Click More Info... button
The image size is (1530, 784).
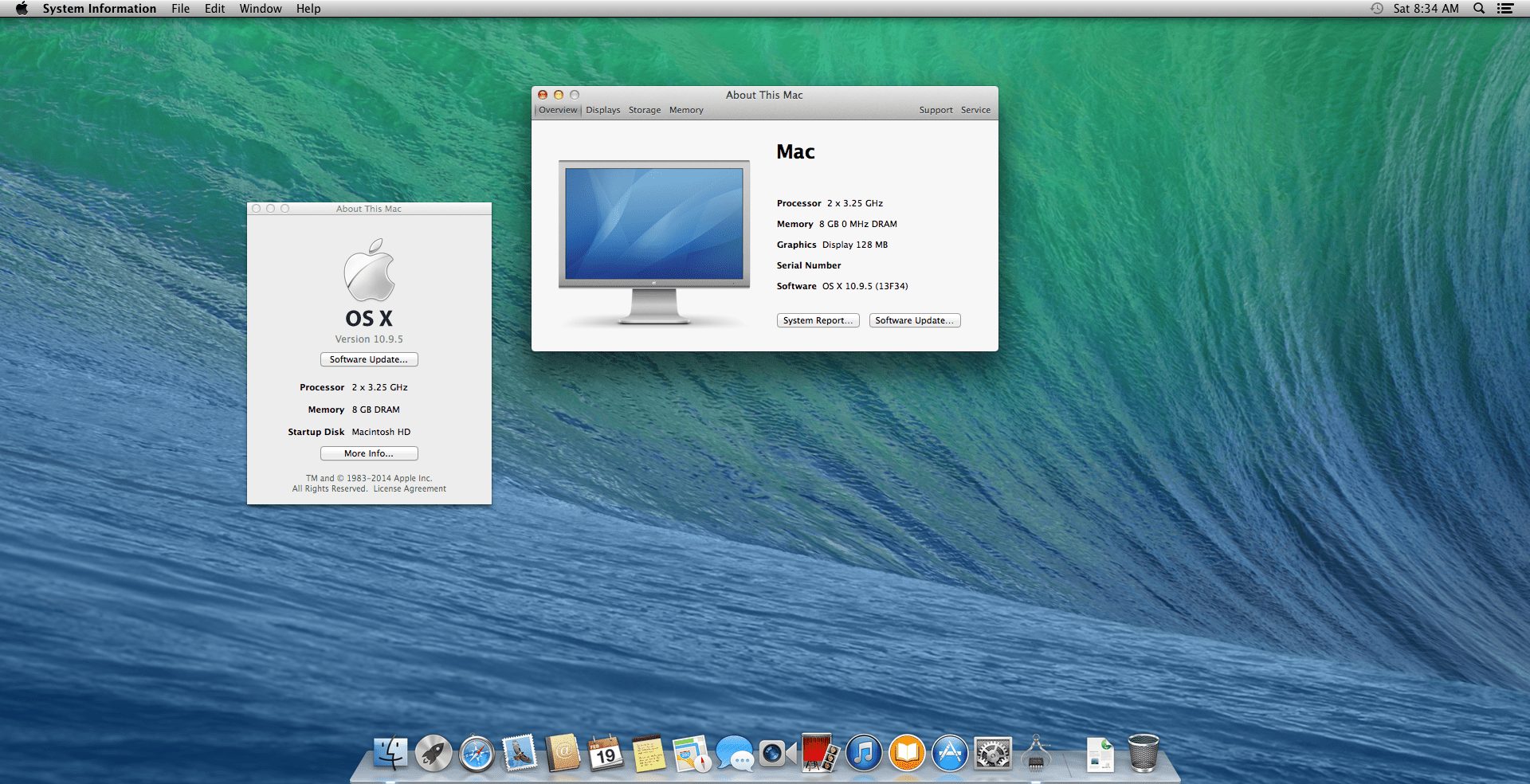369,453
